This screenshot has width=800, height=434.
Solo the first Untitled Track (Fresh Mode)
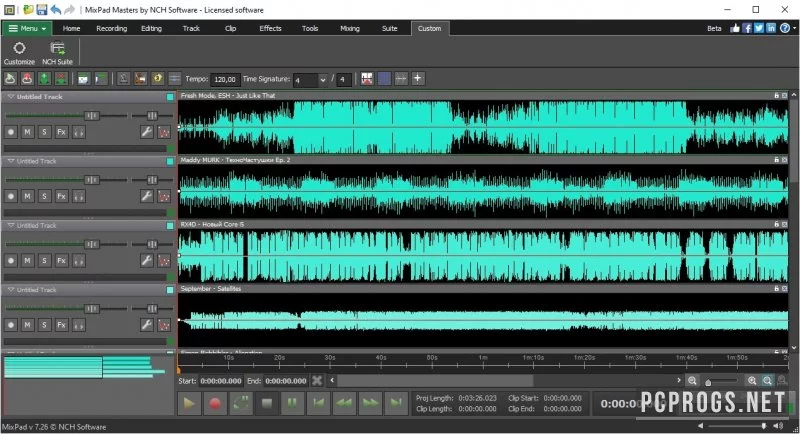pos(44,132)
